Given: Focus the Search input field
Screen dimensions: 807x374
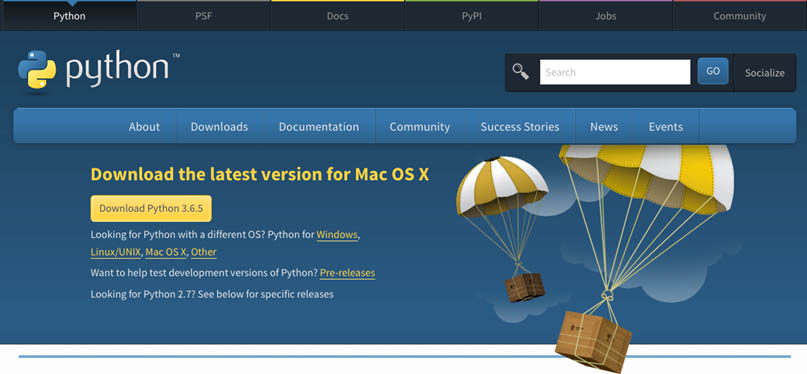Looking at the screenshot, I should [615, 72].
